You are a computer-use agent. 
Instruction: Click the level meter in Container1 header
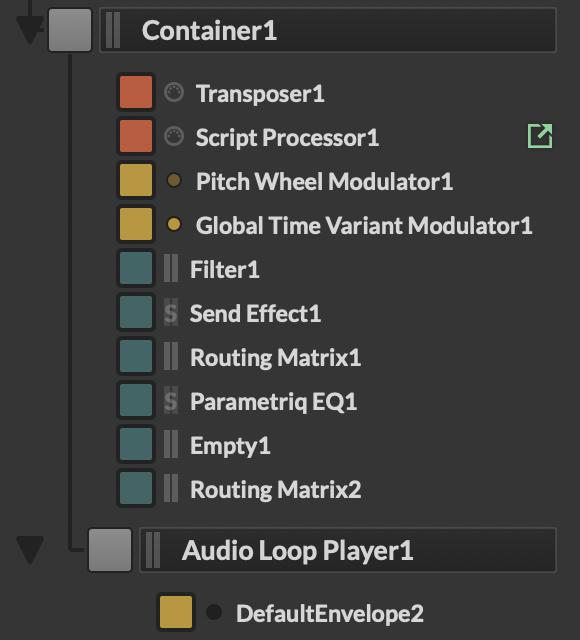click(x=113, y=30)
